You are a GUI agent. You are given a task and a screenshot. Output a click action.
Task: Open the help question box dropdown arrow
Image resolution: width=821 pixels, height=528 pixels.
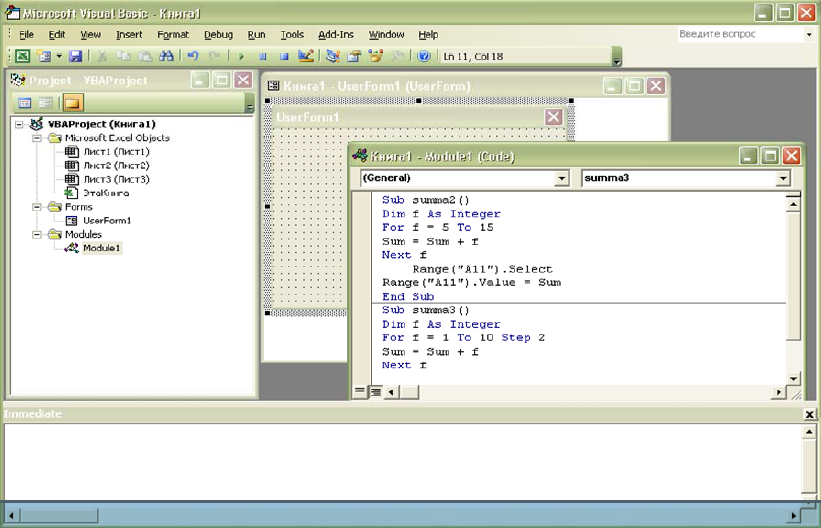(809, 35)
